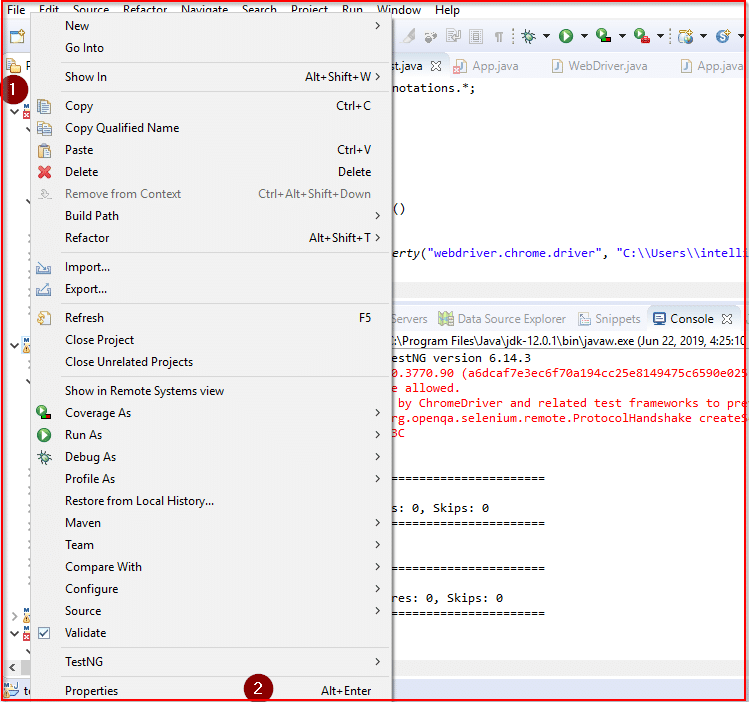The image size is (749, 702).
Task: Toggle Mark Occurrences highlighter icon
Action: point(409,36)
